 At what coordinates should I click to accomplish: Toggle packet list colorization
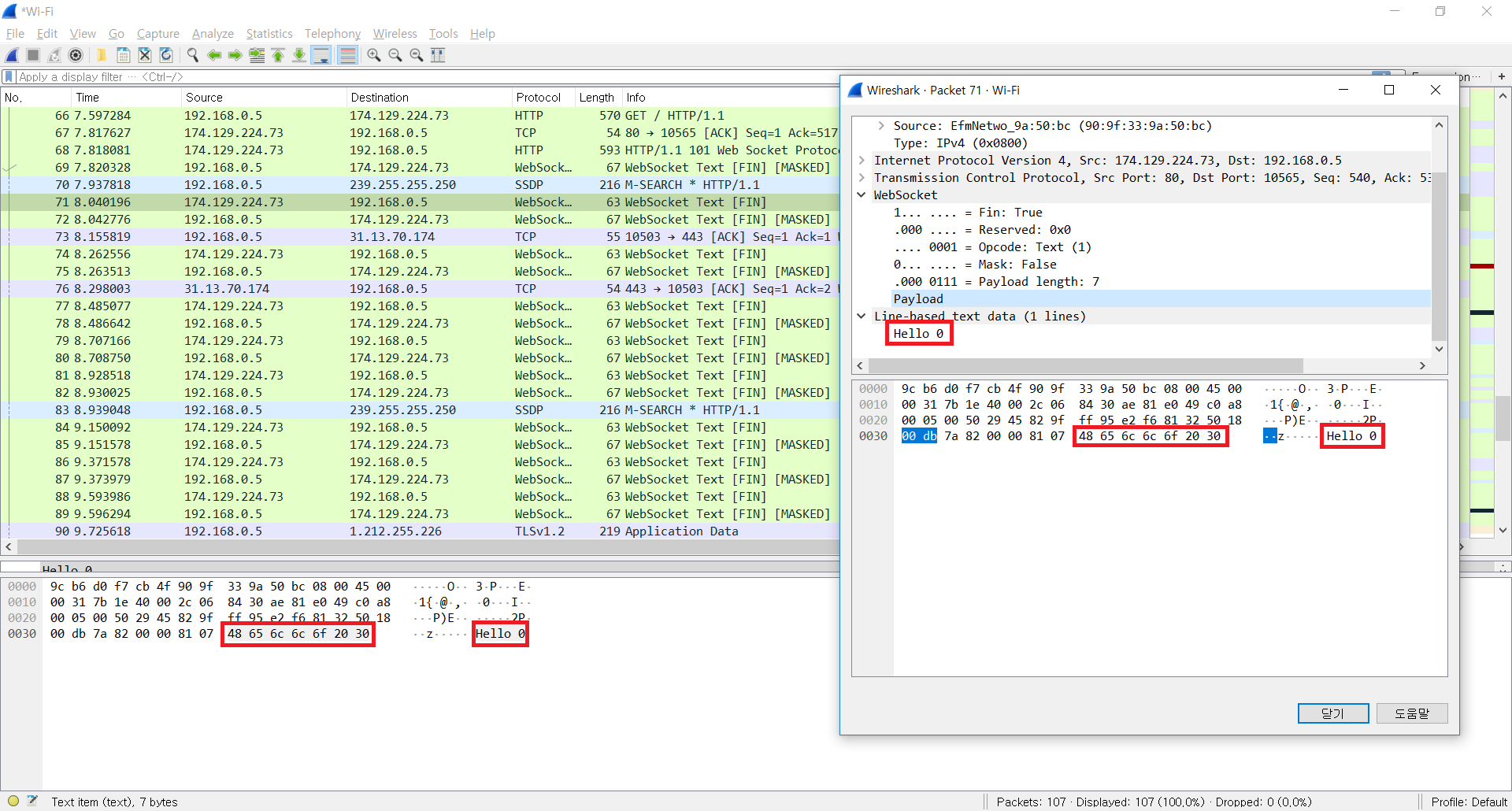pos(347,55)
